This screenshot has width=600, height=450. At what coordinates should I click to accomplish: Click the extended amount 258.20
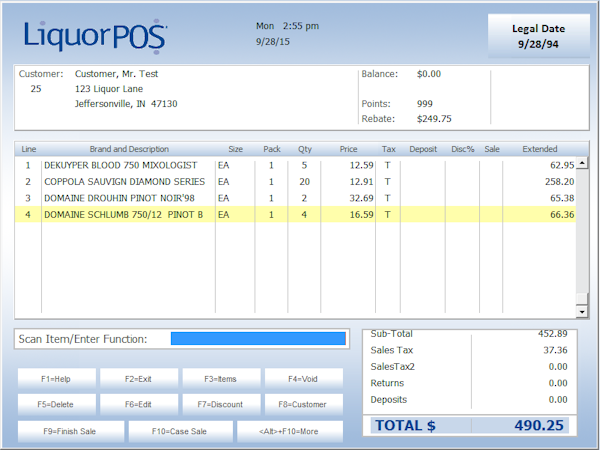click(x=559, y=181)
